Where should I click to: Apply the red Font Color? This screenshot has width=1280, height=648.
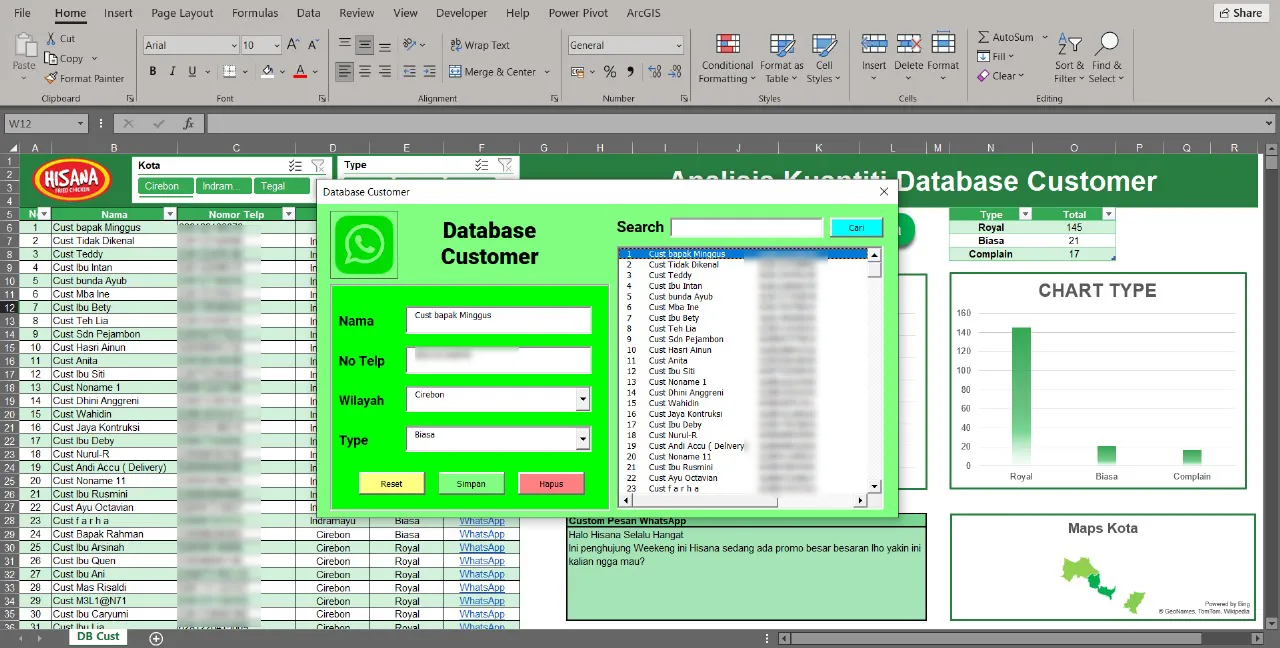click(300, 71)
